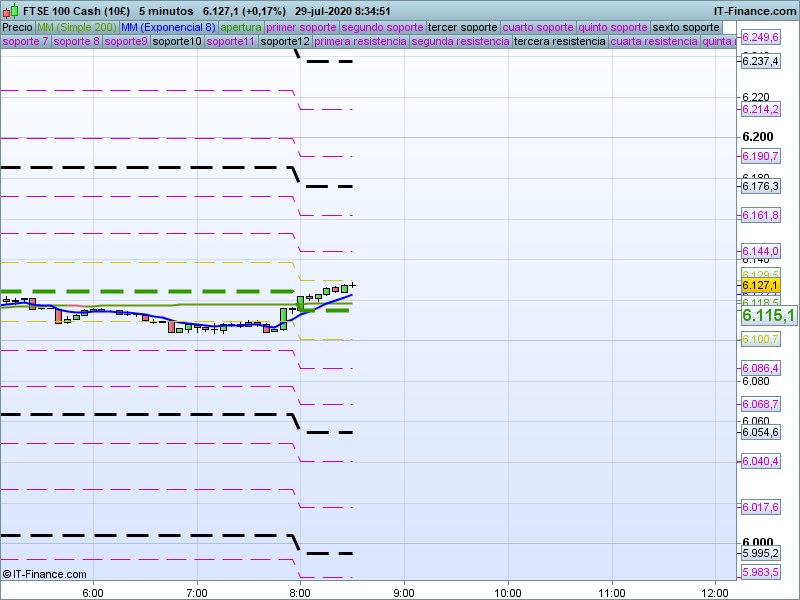
Task: Select the primera resistencia label
Action: pos(360,42)
